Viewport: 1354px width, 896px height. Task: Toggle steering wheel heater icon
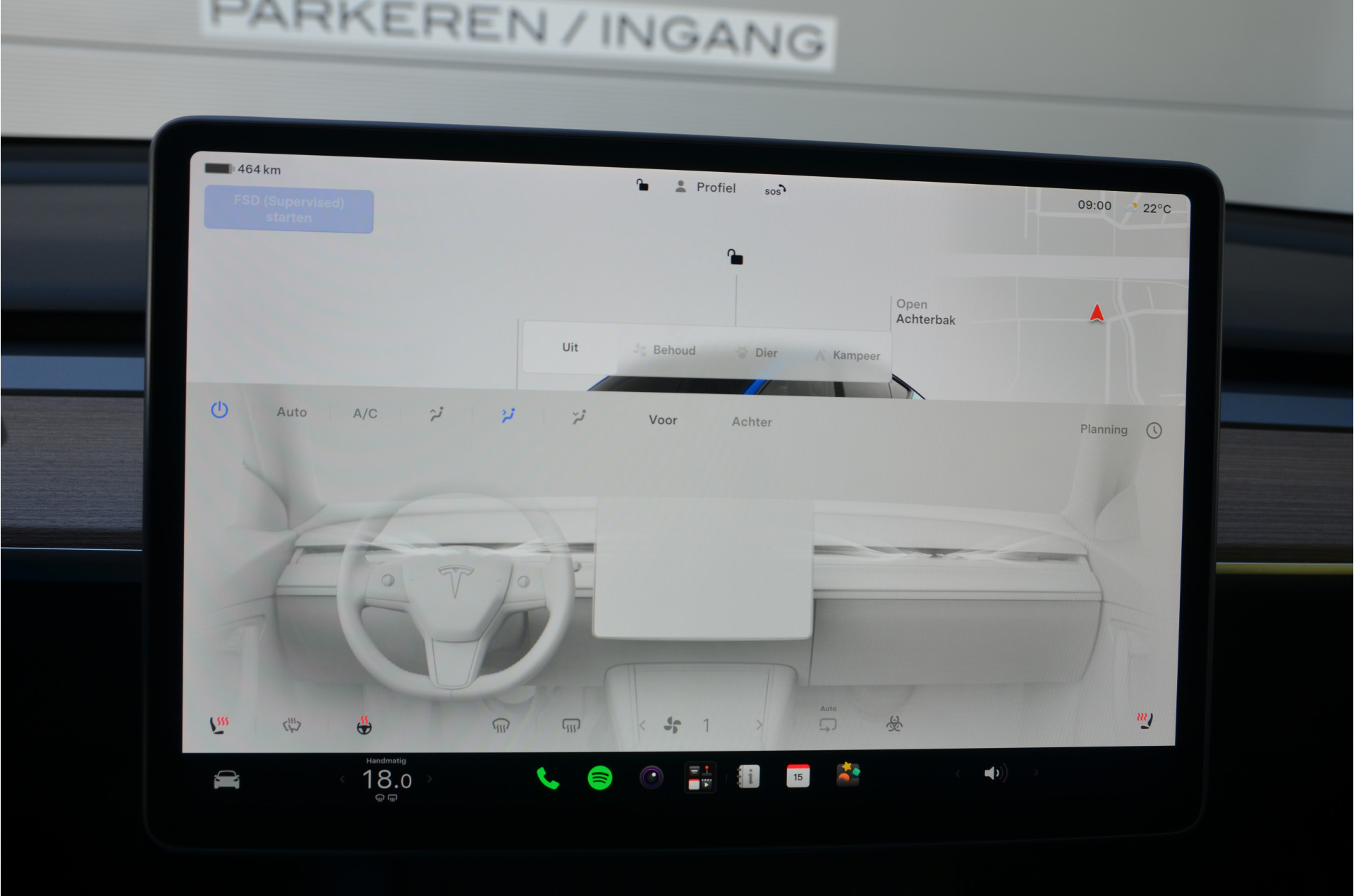[364, 725]
